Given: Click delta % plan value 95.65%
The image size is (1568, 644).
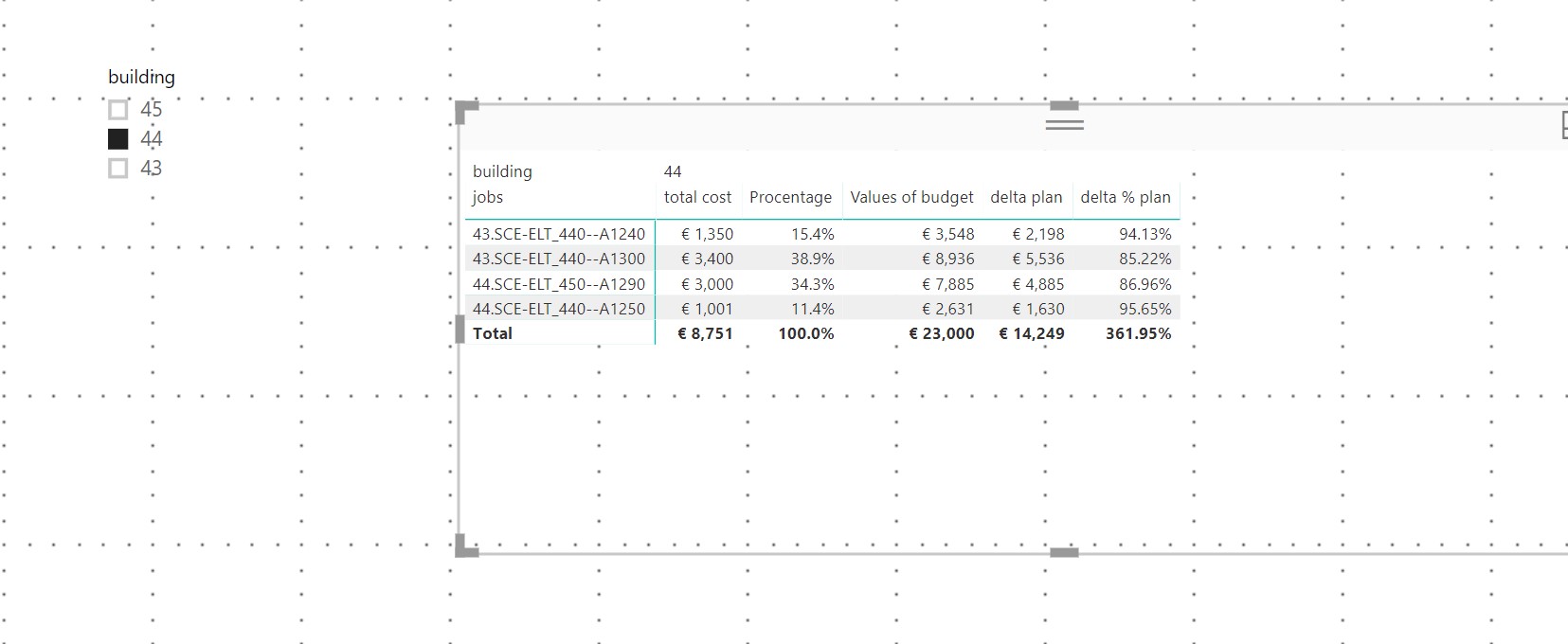Looking at the screenshot, I should point(1145,309).
